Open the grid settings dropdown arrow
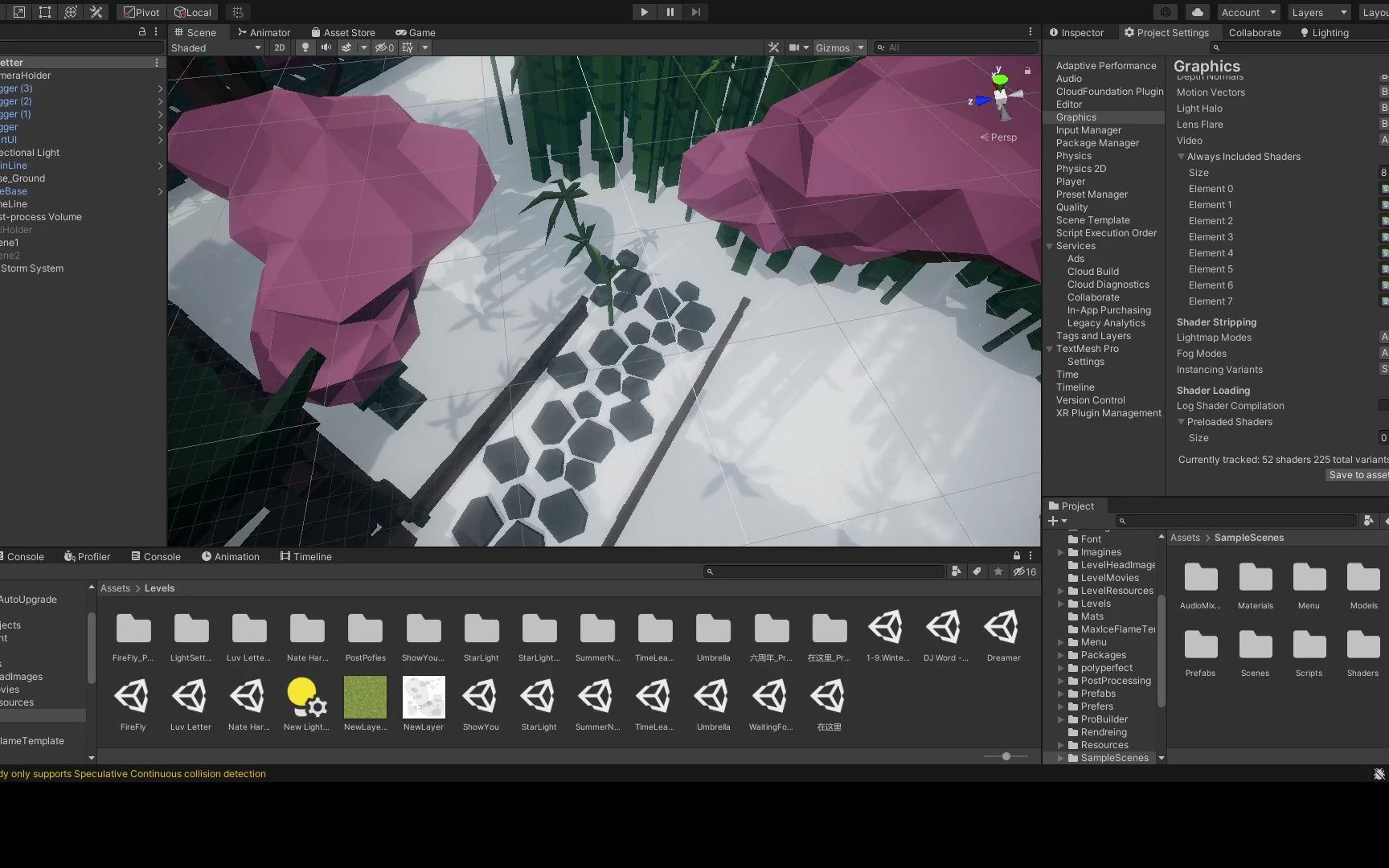1389x868 pixels. (425, 47)
